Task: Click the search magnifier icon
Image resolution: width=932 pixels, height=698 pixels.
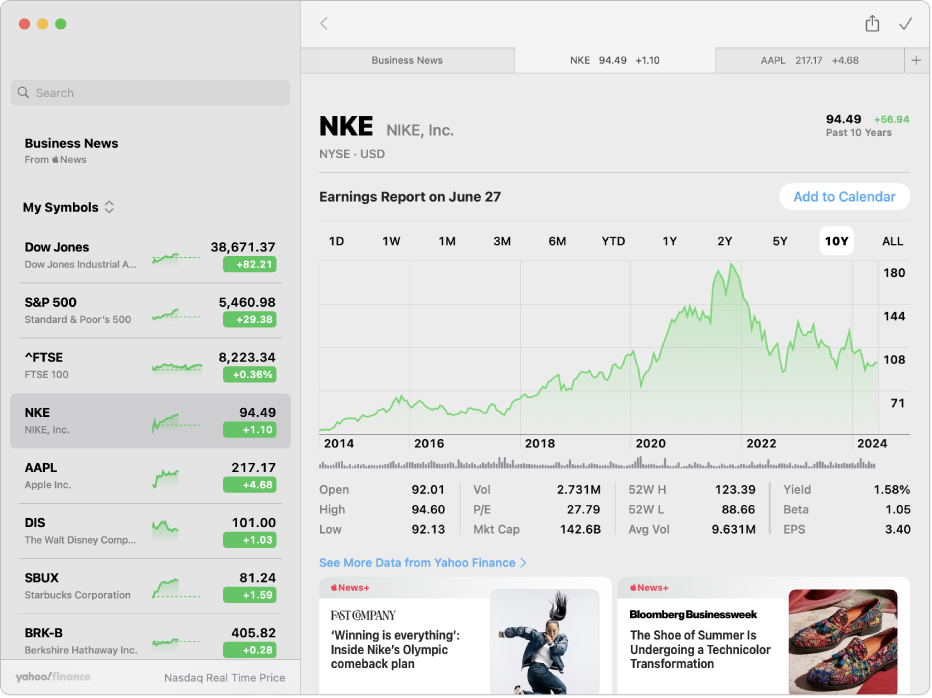Action: pyautogui.click(x=23, y=93)
